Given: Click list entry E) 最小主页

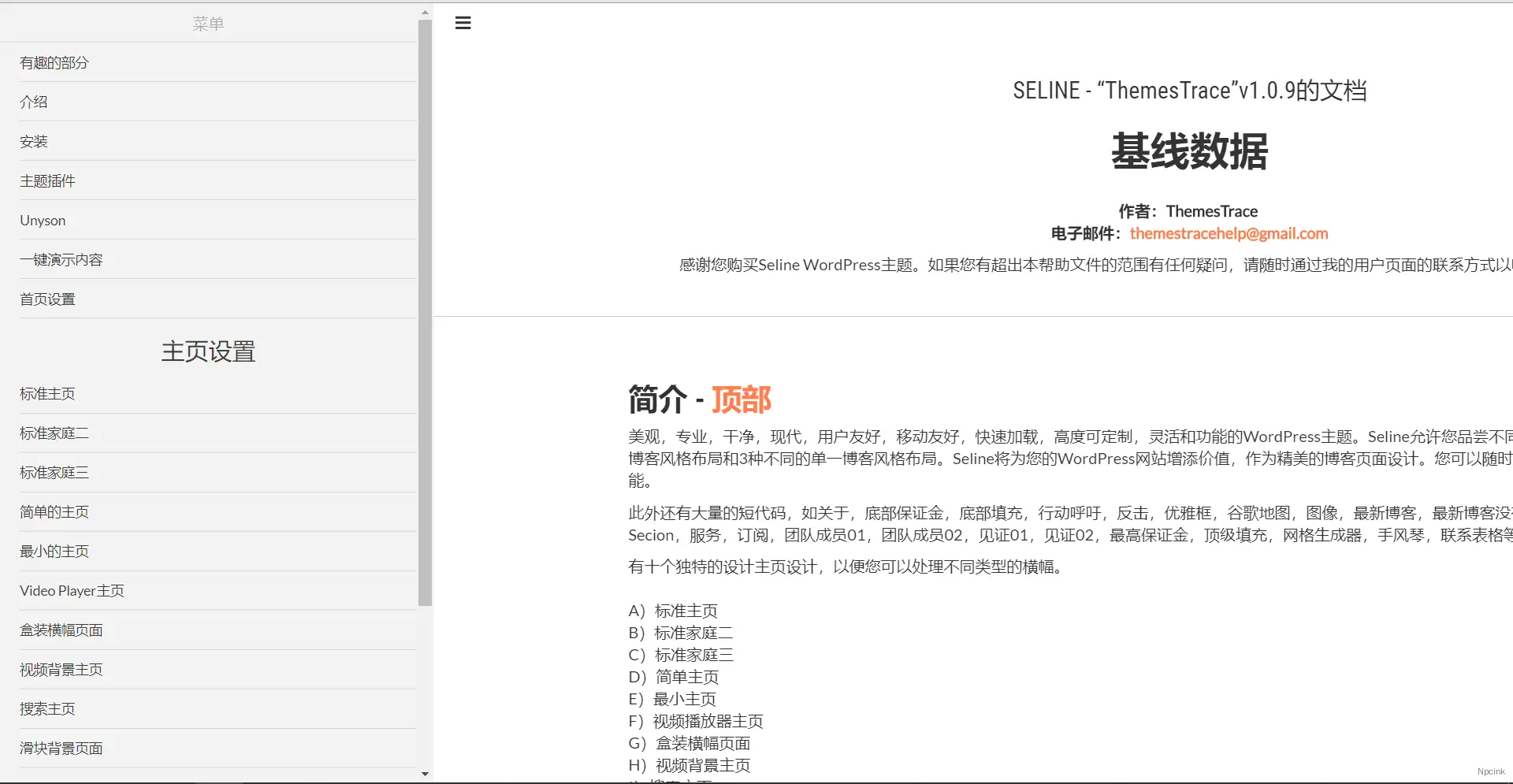Looking at the screenshot, I should 672,699.
